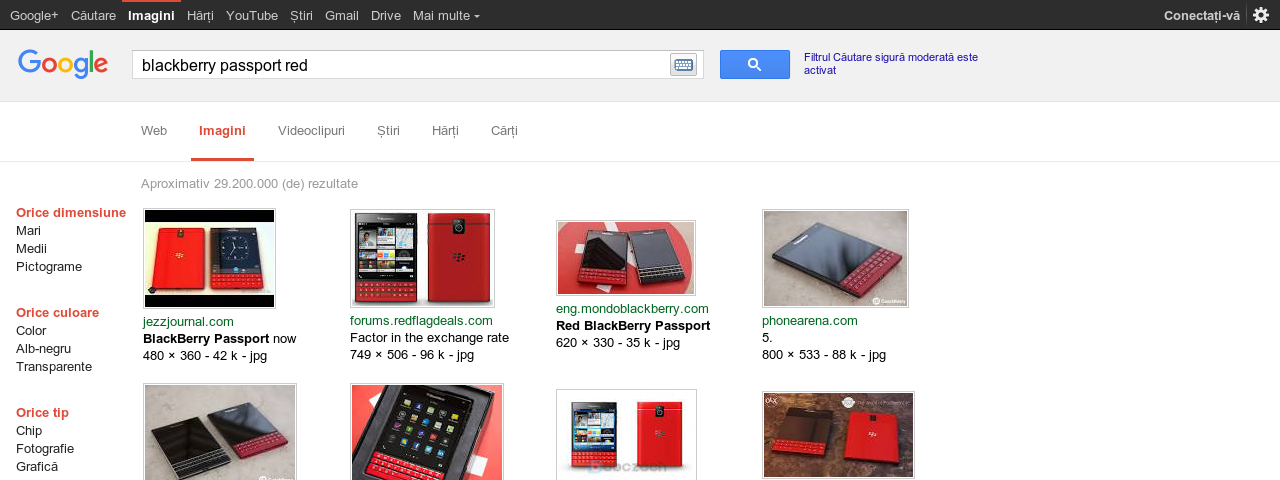This screenshot has height=480, width=1280.
Task: Open YouTube from the top bar
Action: click(252, 15)
